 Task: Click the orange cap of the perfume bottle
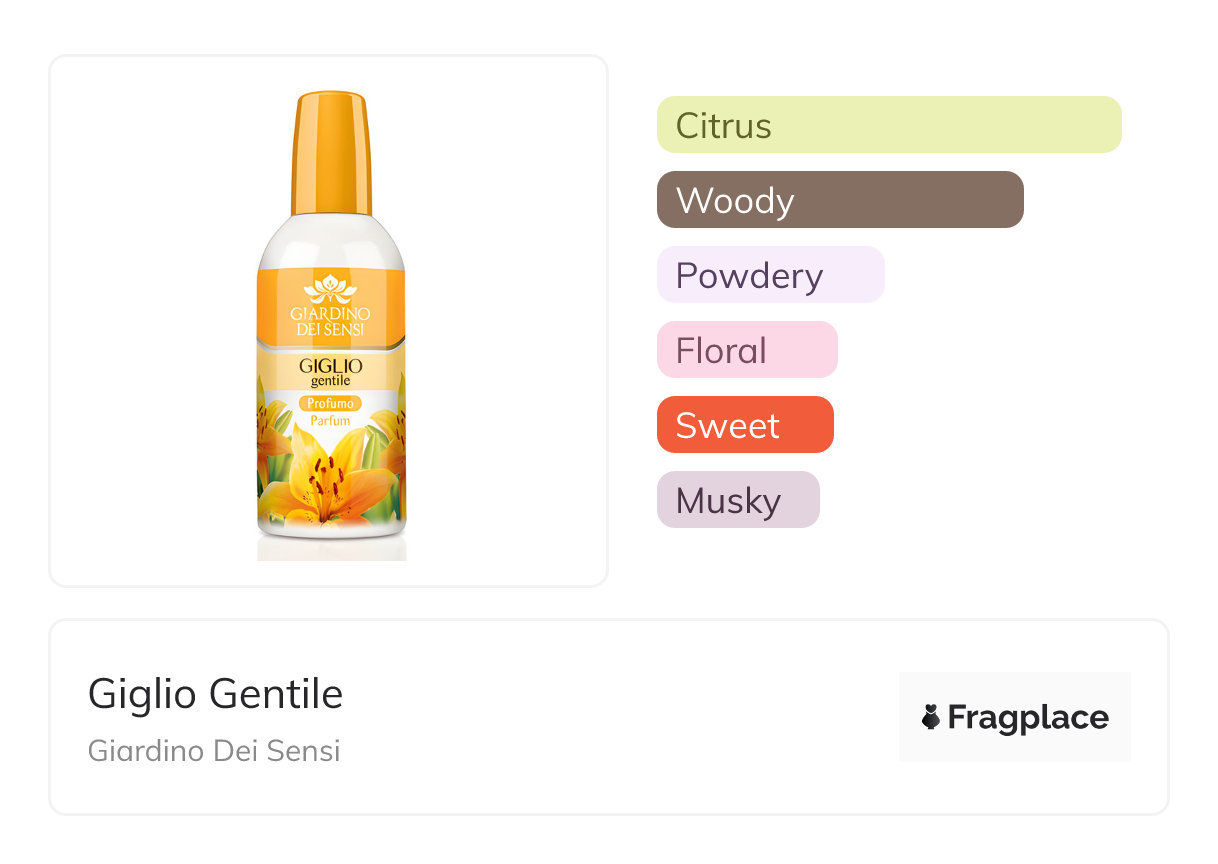point(331,153)
